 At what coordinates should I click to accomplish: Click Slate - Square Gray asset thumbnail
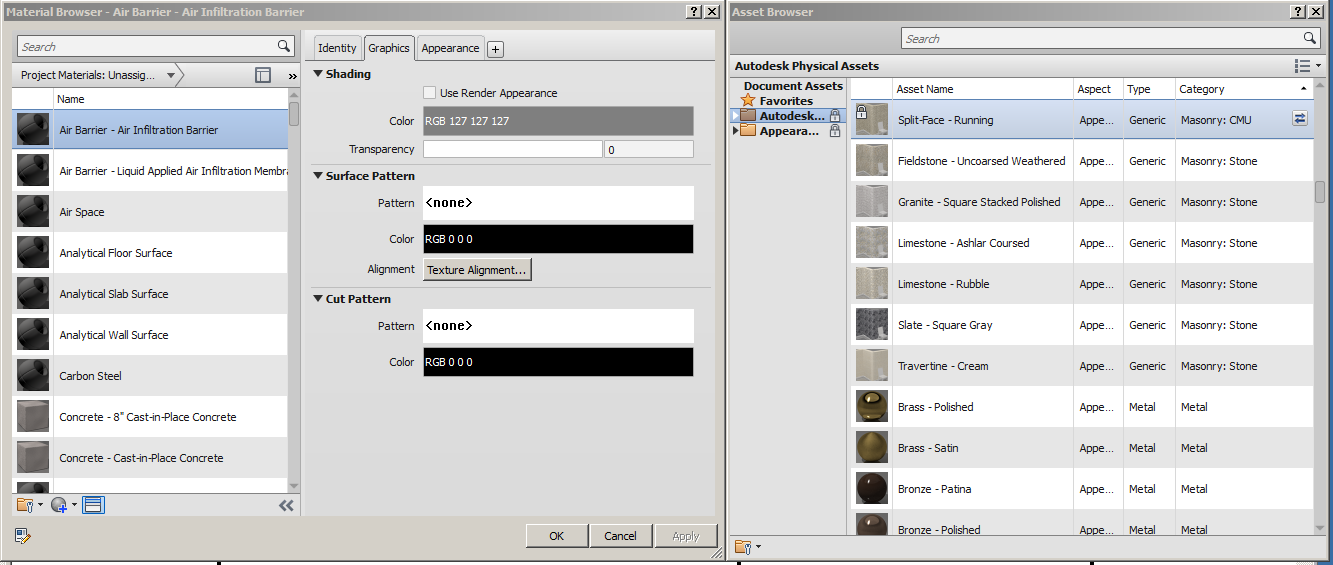872,325
